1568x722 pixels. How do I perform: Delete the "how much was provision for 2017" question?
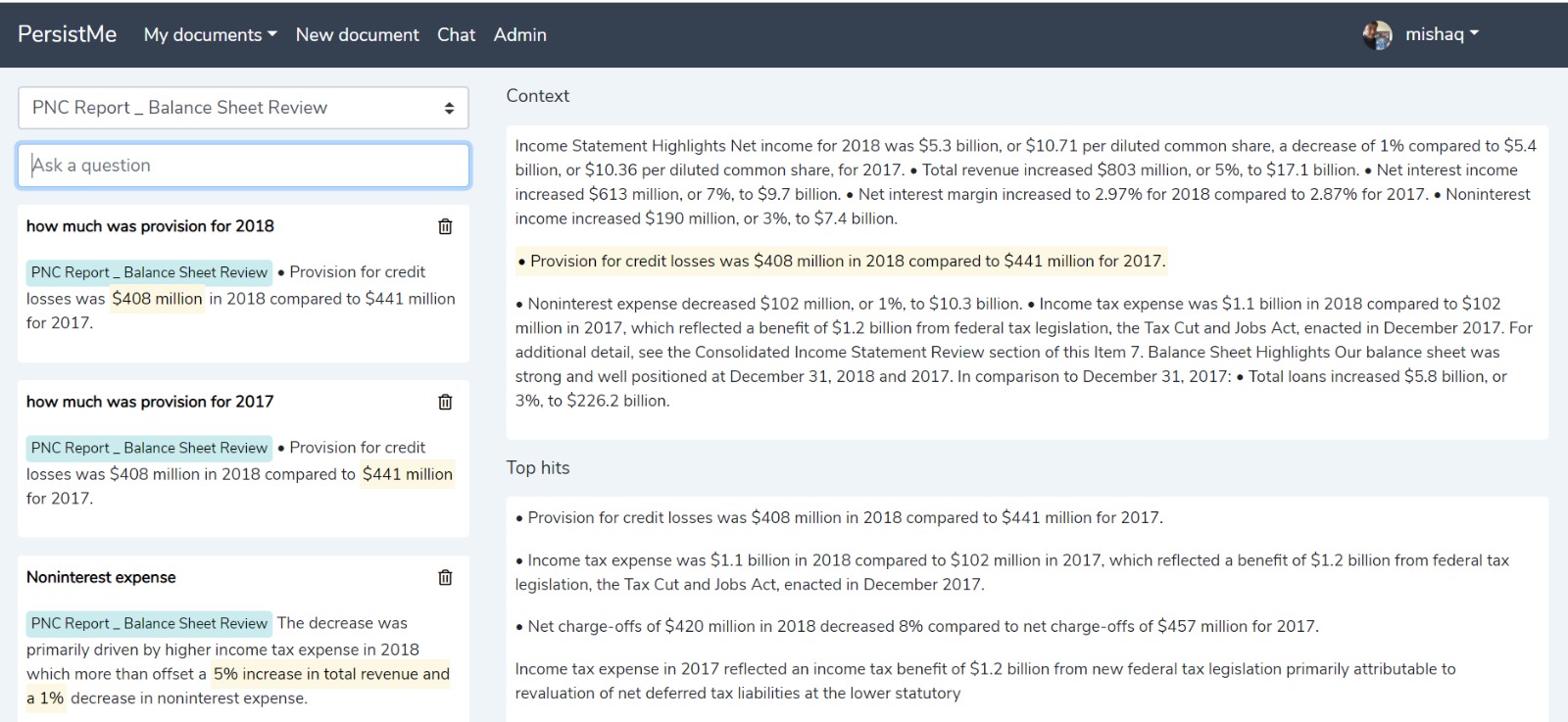[x=445, y=402]
